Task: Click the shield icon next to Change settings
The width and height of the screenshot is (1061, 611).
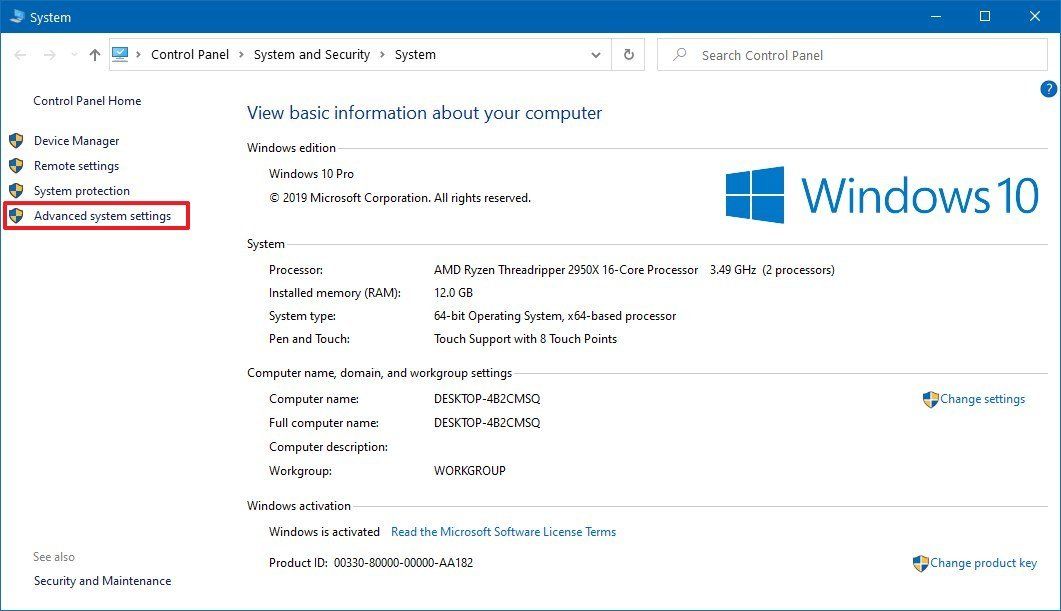Action: tap(930, 400)
